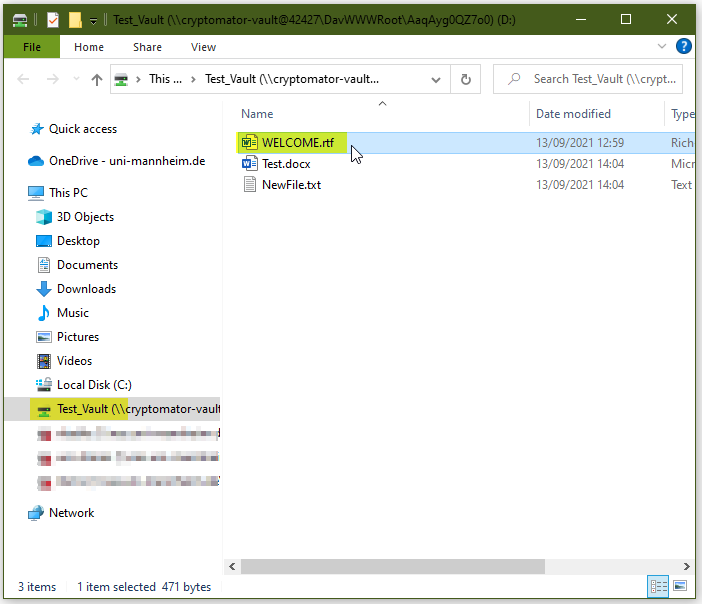Click date 13/09/2021 14:04 of Test.docx
Image resolution: width=702 pixels, height=604 pixels.
point(580,164)
